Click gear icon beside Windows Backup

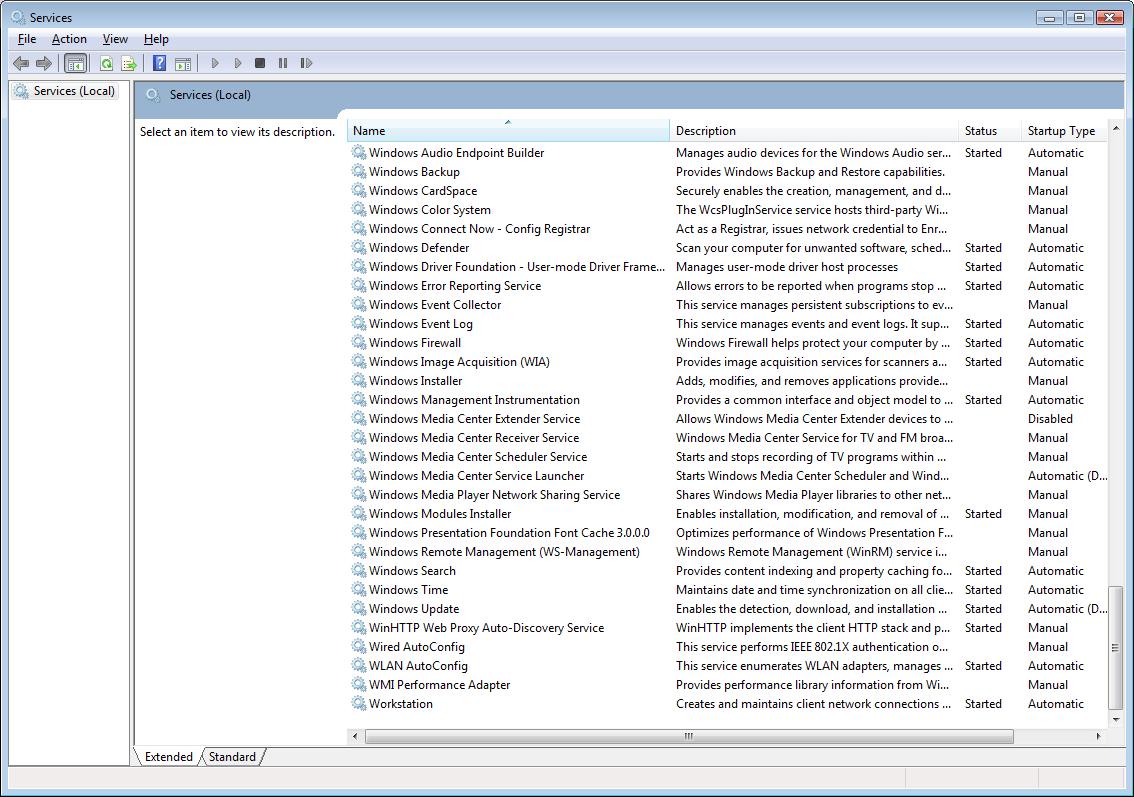(359, 171)
